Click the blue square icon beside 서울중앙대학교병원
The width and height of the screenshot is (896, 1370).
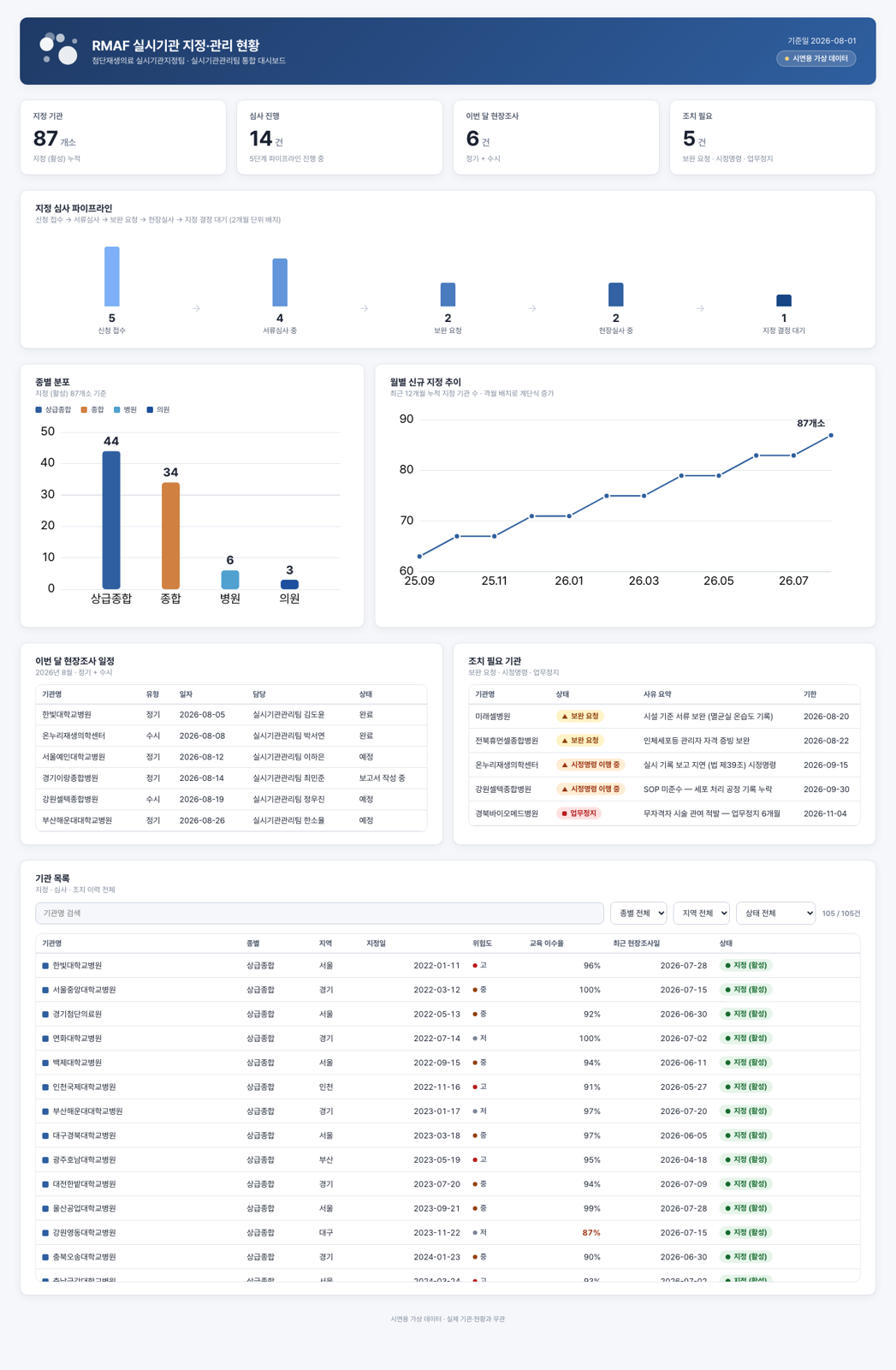[45, 990]
